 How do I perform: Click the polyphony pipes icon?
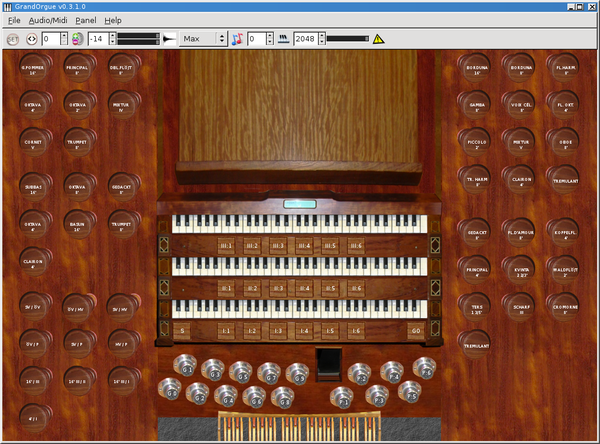(x=283, y=39)
